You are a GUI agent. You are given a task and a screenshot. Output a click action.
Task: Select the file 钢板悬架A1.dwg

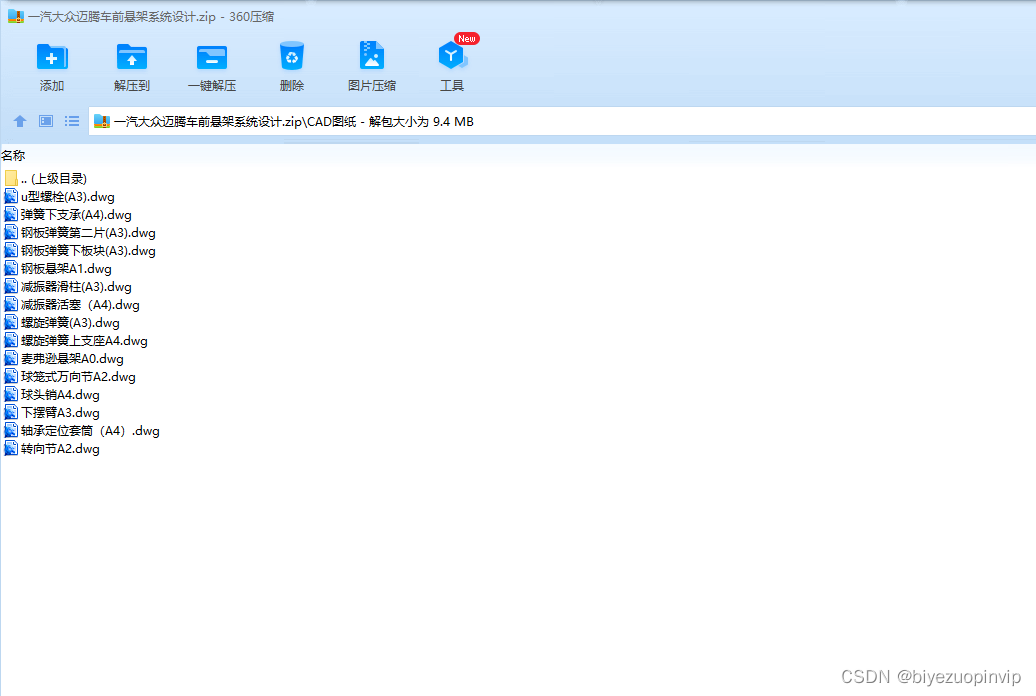pos(66,269)
